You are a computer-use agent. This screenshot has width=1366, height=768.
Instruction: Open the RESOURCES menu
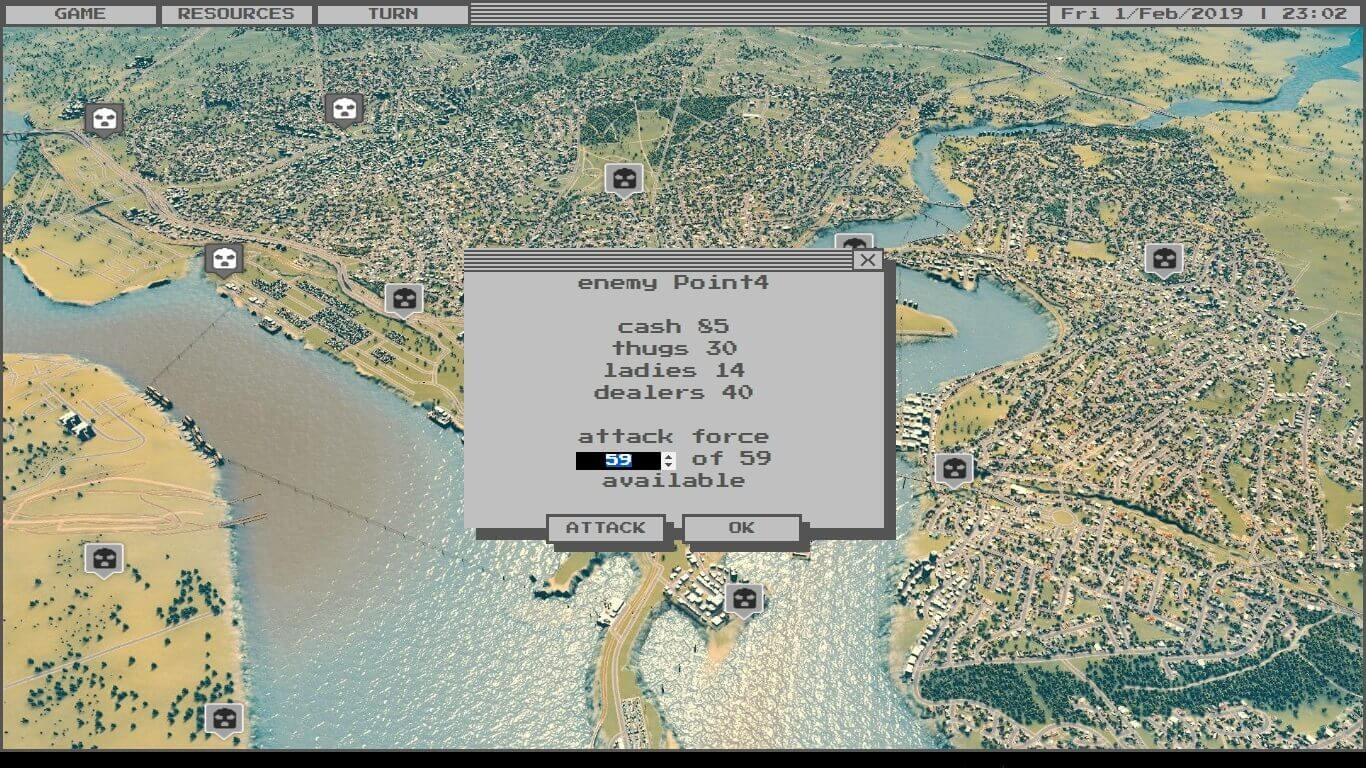(236, 14)
